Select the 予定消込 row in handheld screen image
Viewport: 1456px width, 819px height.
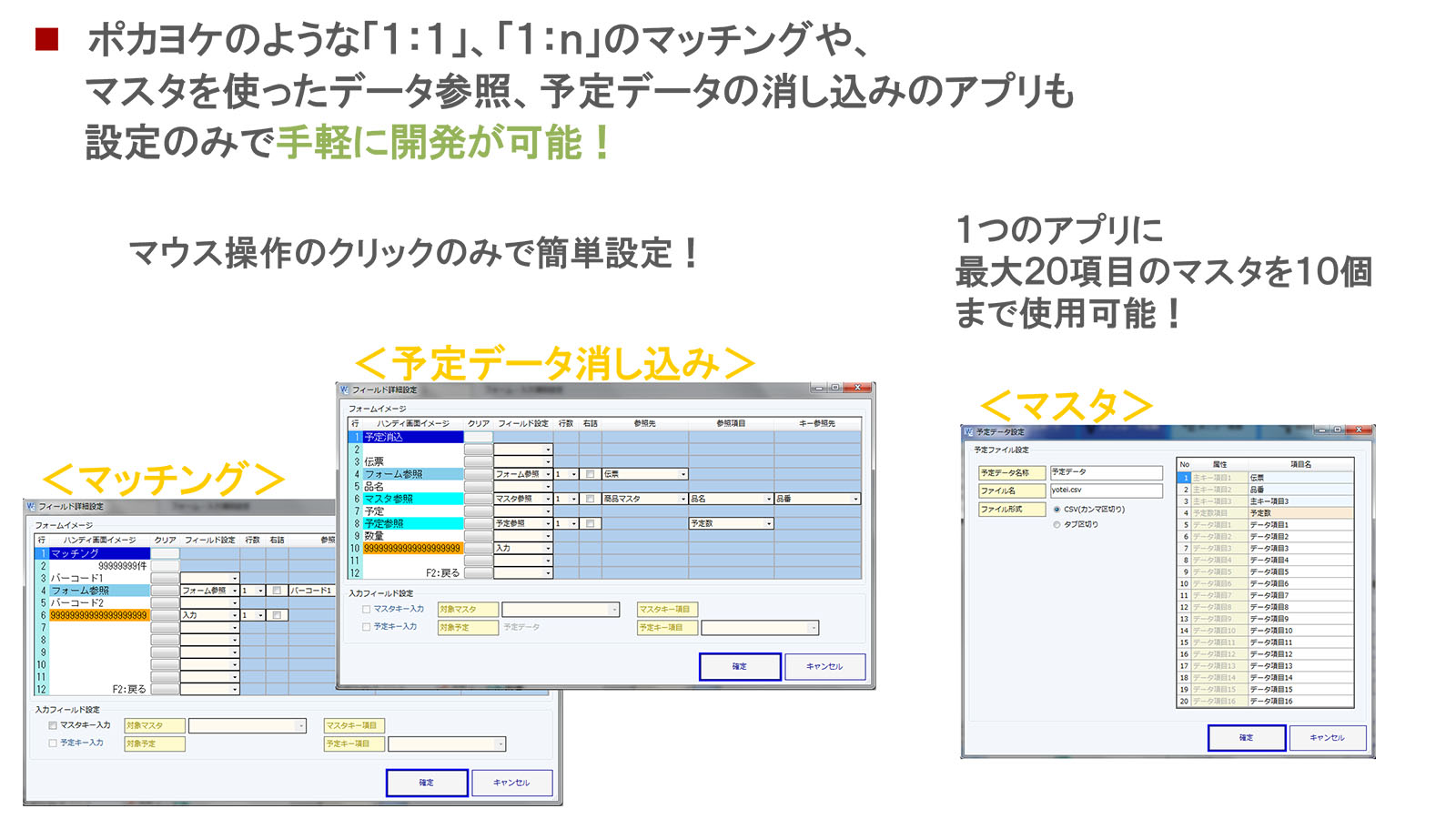click(413, 438)
